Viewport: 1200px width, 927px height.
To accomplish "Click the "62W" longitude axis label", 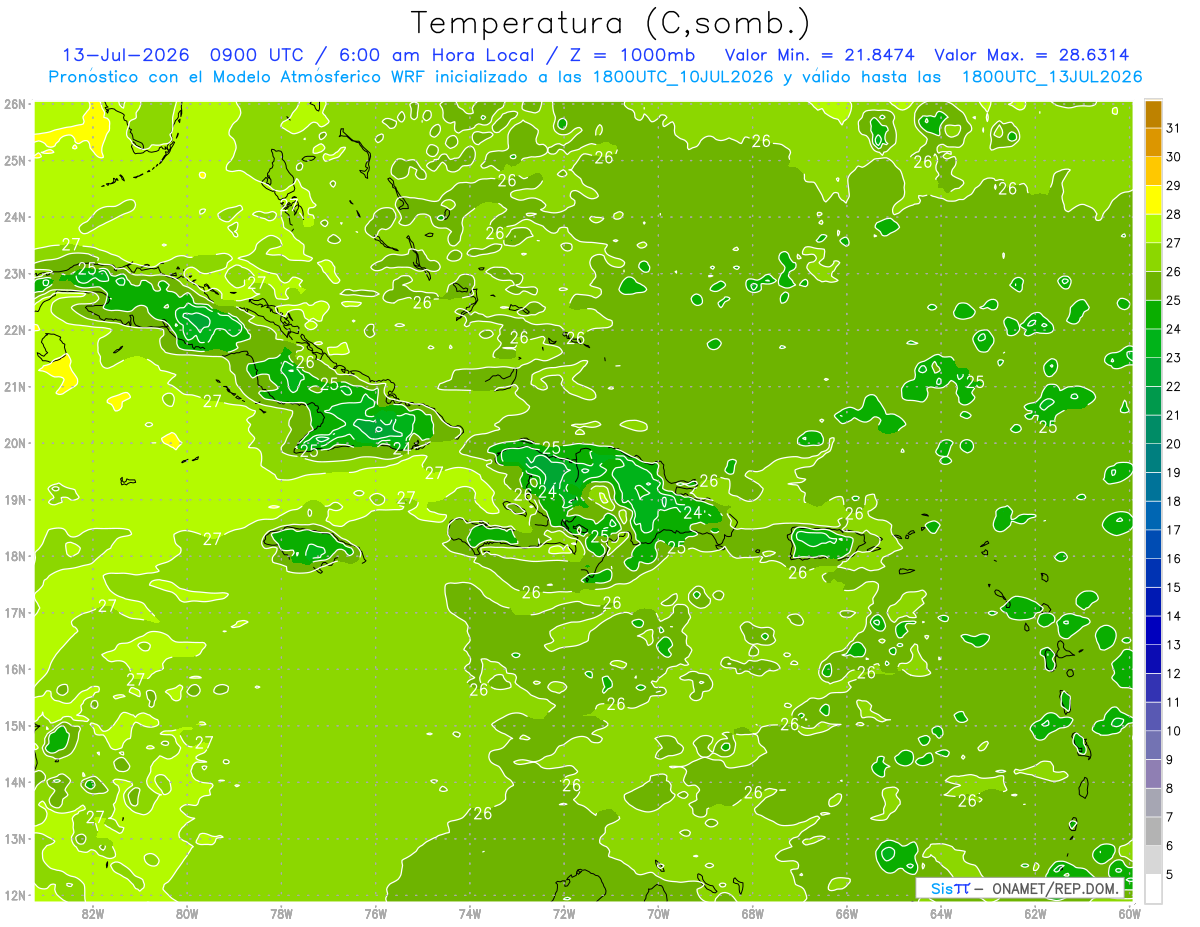I will pos(1035,913).
